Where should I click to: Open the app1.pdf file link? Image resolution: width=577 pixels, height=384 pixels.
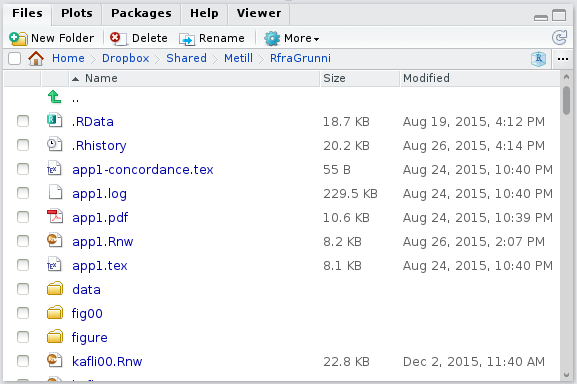point(100,218)
